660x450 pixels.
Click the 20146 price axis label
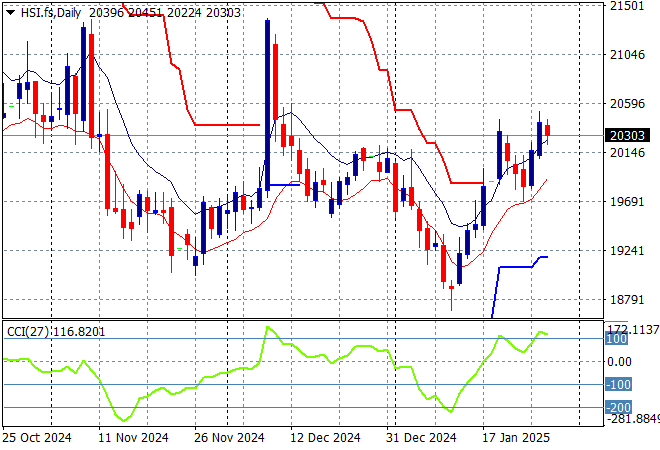point(627,152)
